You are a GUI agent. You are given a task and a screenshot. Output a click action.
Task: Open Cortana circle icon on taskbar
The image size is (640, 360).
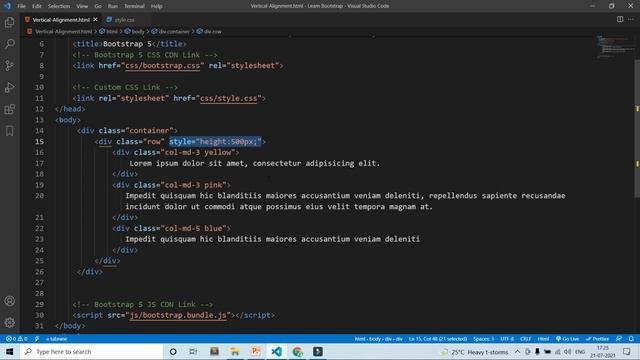tap(173, 352)
